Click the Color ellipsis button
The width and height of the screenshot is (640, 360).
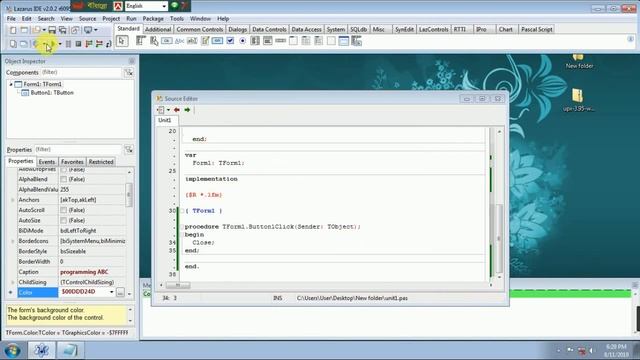pyautogui.click(x=120, y=292)
